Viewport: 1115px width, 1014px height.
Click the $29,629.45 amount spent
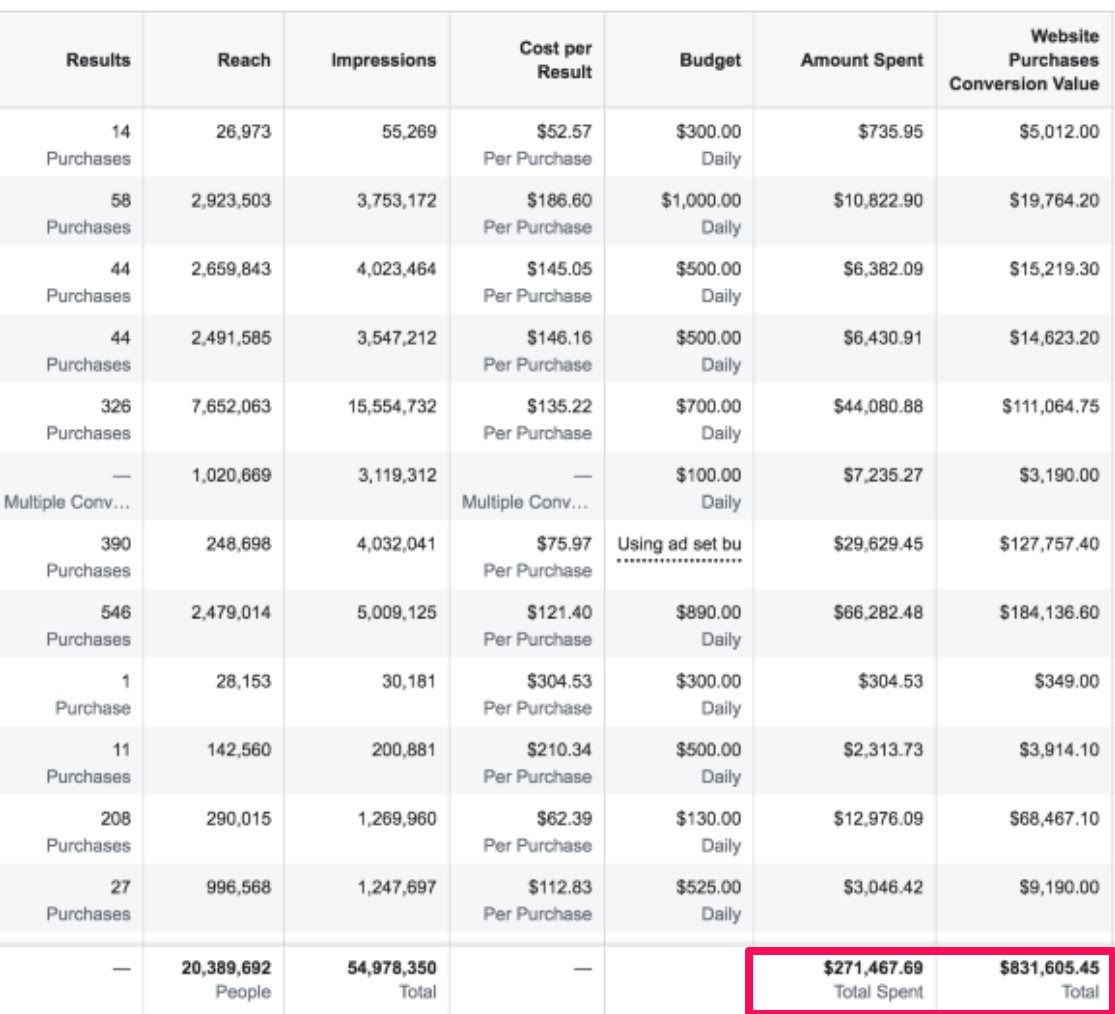coord(878,544)
